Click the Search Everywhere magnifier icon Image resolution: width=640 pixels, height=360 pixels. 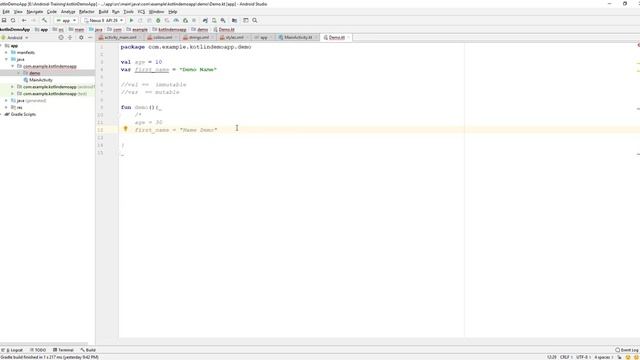click(255, 20)
